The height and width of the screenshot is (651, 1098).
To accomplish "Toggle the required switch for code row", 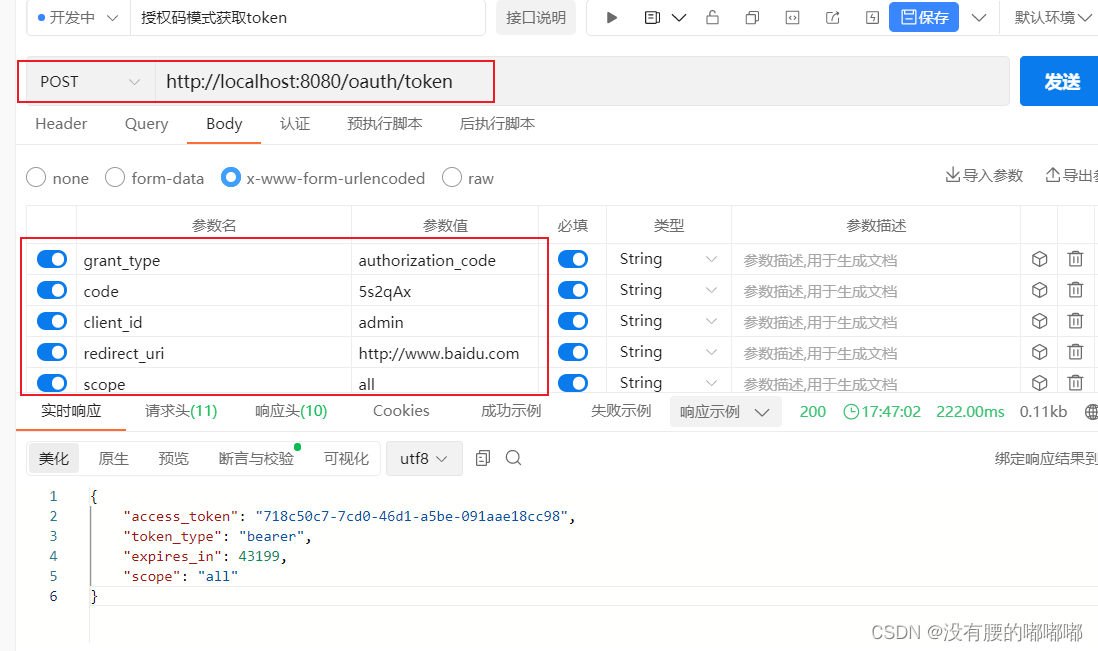I will 573,290.
